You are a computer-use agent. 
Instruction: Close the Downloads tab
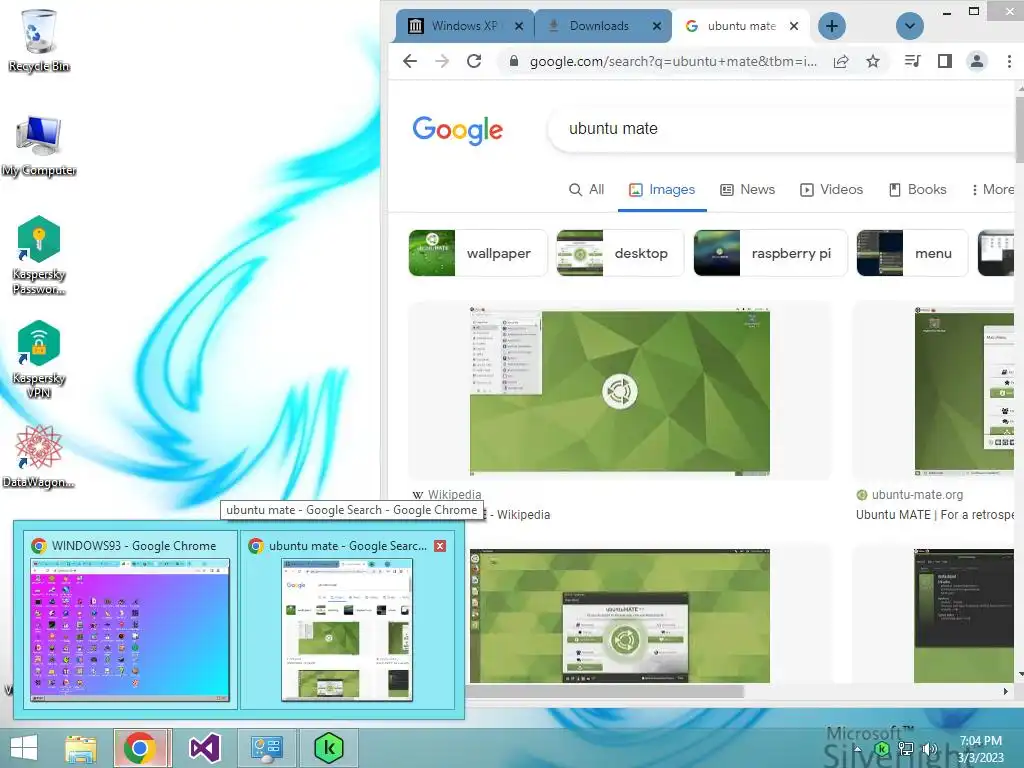(656, 26)
